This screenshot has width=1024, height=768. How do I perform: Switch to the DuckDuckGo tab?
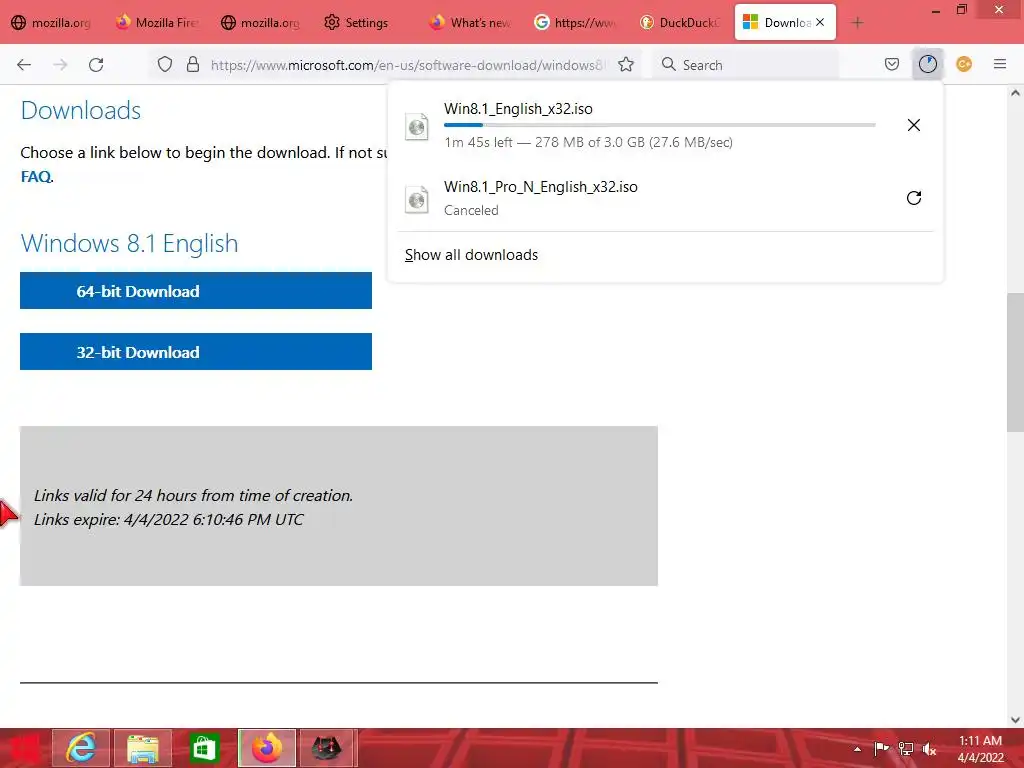click(680, 23)
